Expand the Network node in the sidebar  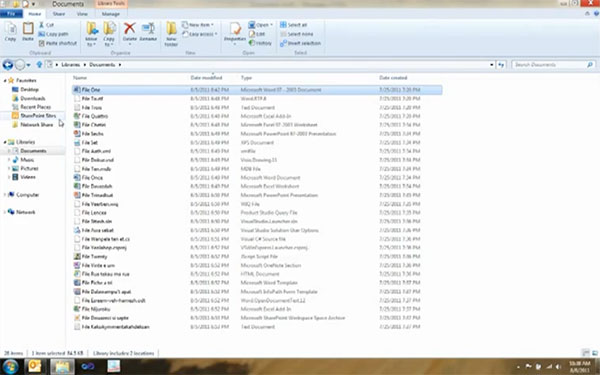point(5,212)
